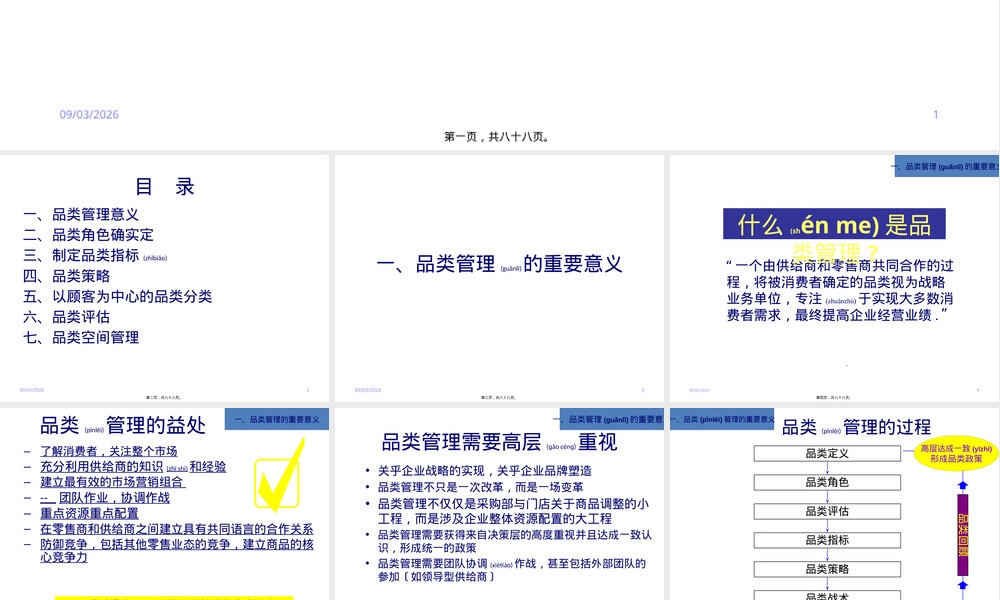
Task: Click bullet 品类管理需要团队协调作战
Action: point(511,570)
